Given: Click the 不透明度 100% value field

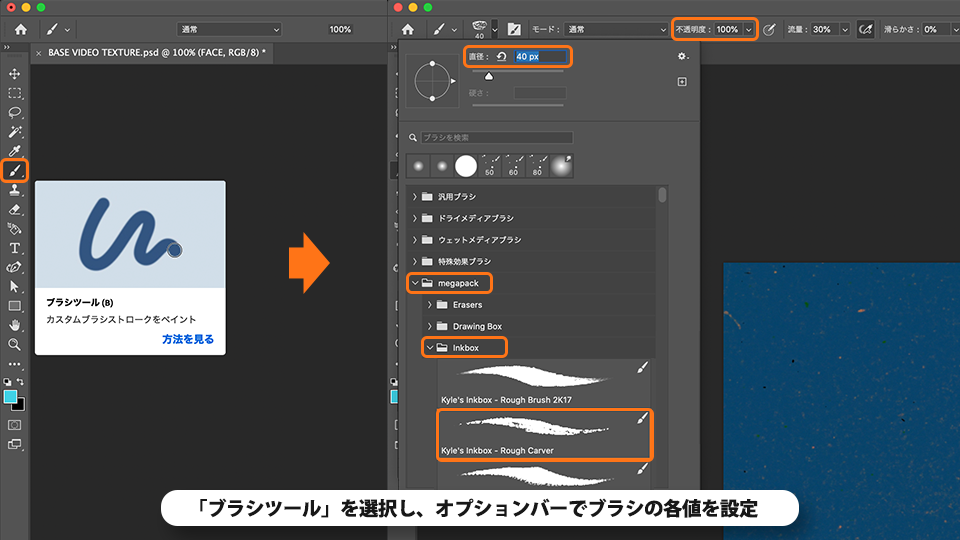Looking at the screenshot, I should coord(727,29).
